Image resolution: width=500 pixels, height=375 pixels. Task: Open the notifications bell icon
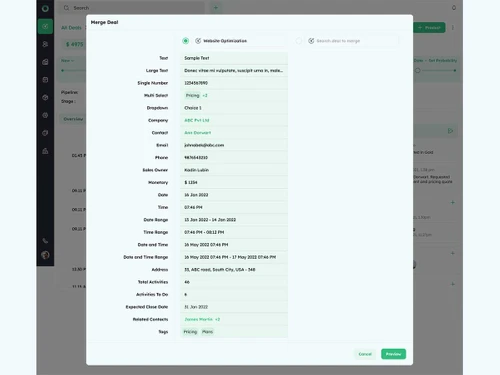click(454, 8)
